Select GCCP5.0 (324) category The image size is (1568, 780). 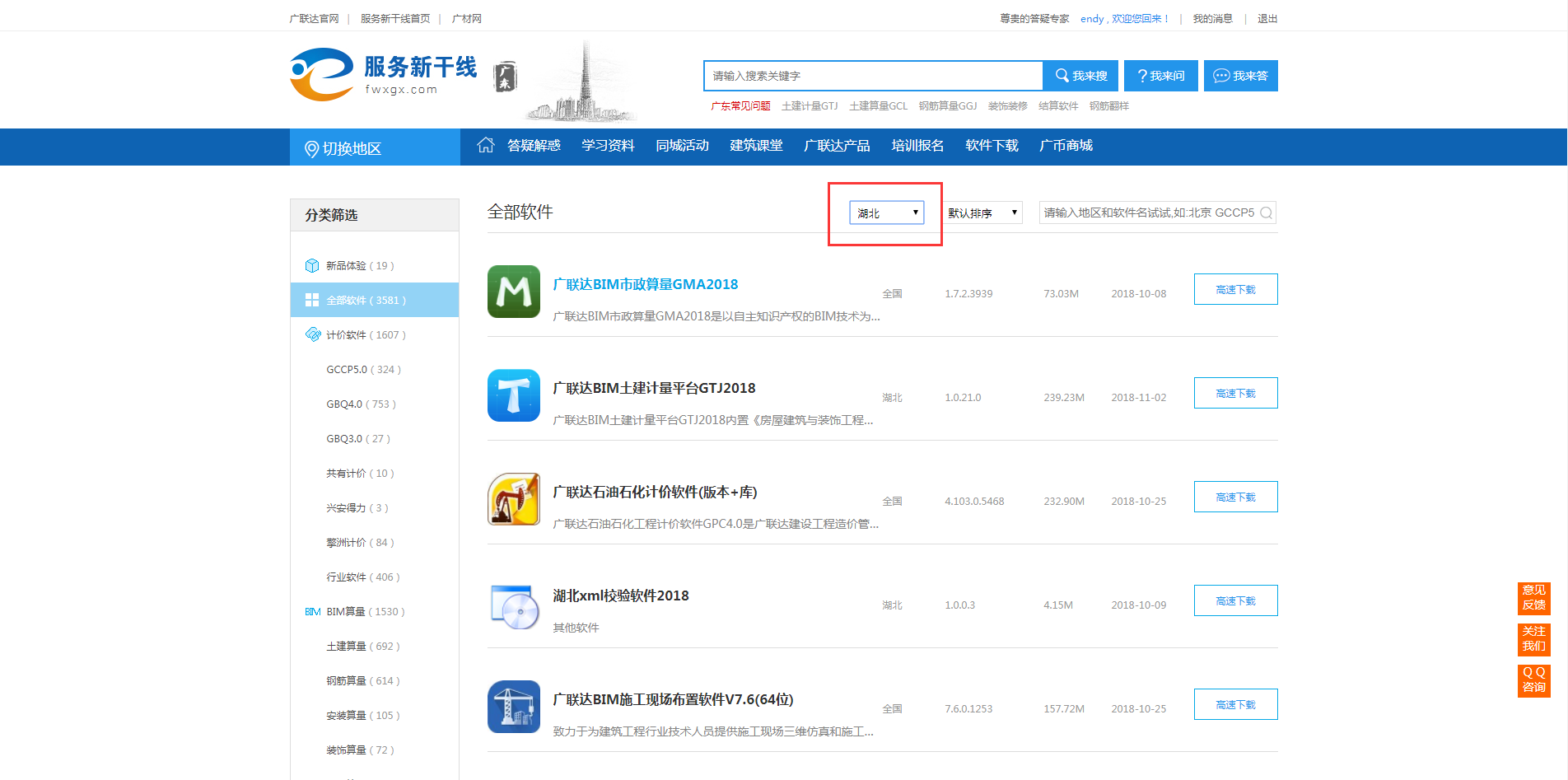(x=363, y=370)
